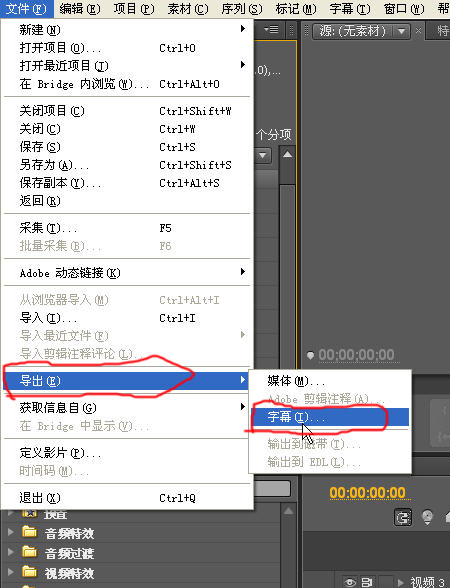Open the 素材(C) menu
450x588 pixels.
click(x=188, y=9)
